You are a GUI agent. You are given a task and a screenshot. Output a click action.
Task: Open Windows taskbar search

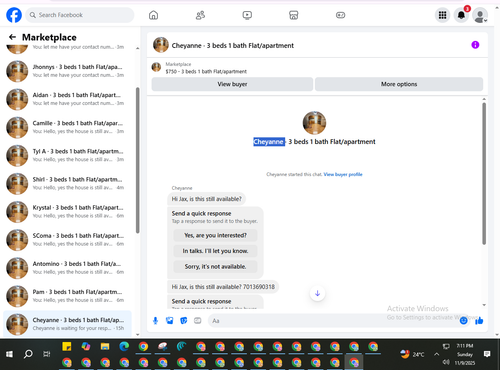pos(28,354)
